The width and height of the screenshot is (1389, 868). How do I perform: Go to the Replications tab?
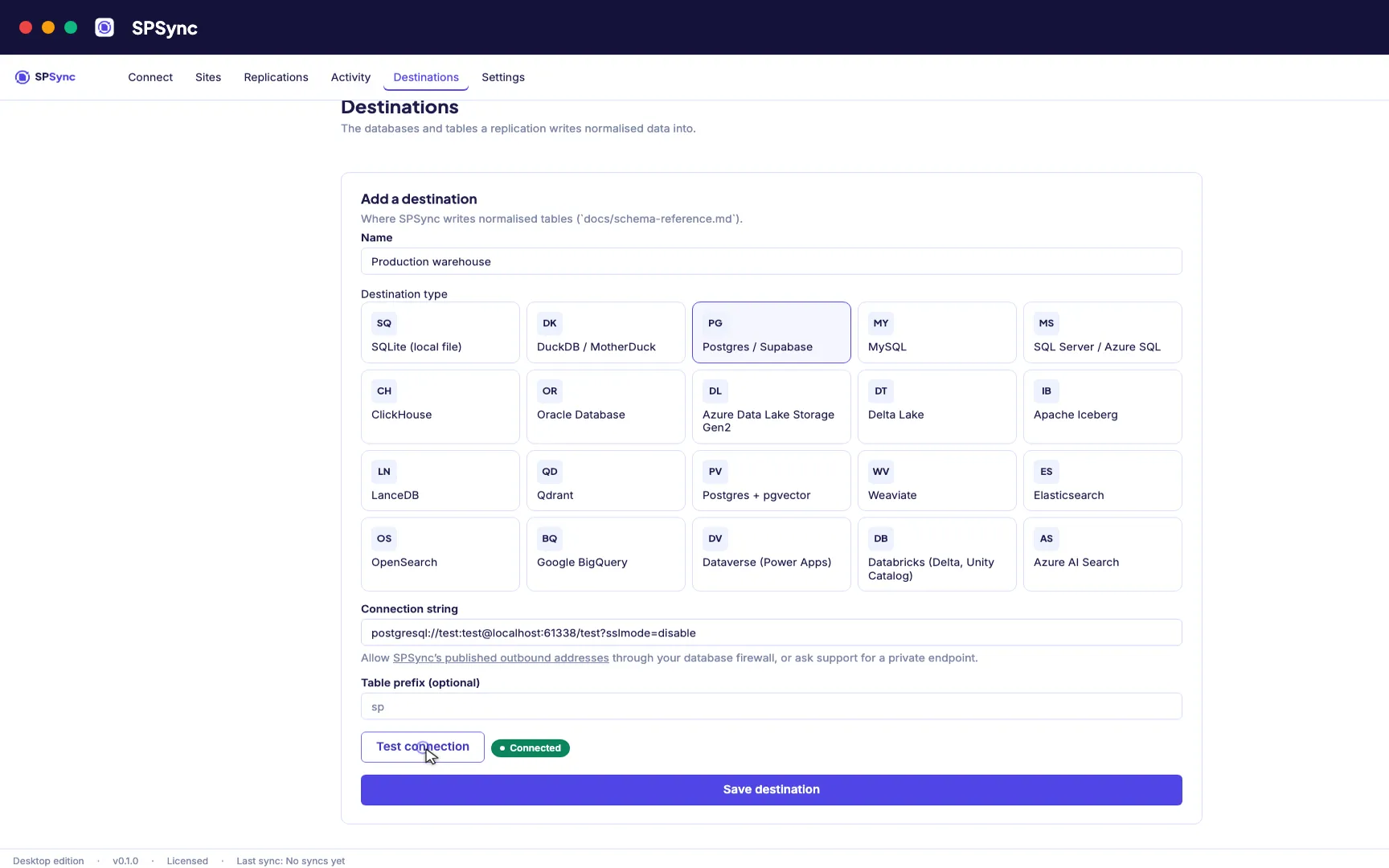click(276, 77)
